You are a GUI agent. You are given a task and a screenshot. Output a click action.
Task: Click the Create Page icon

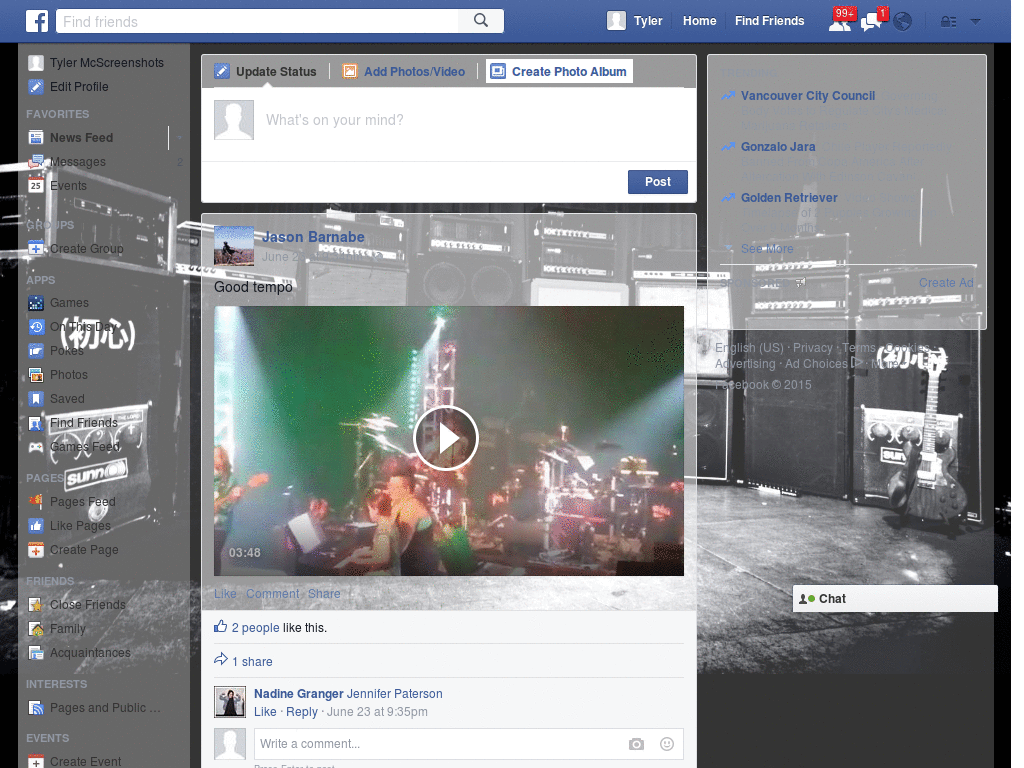(36, 550)
